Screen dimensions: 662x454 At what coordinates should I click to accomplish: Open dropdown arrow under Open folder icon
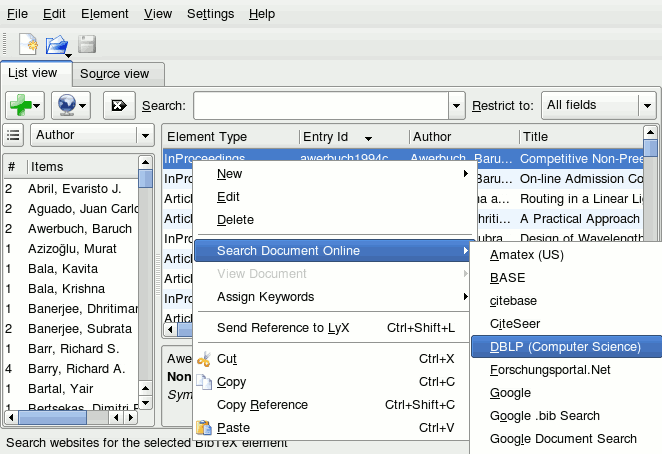click(x=68, y=55)
